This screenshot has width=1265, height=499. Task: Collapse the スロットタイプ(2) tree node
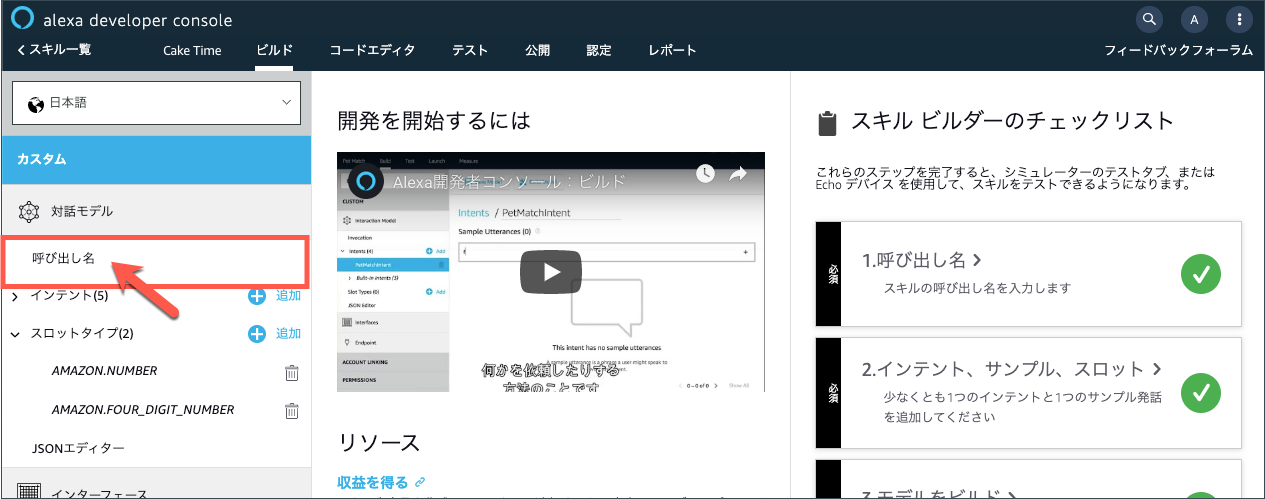(15, 334)
